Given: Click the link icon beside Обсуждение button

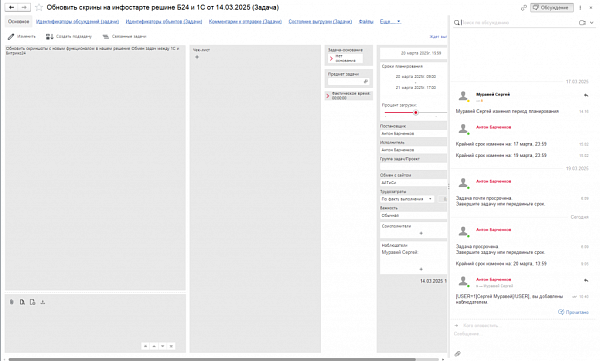Looking at the screenshot, I should [x=523, y=8].
